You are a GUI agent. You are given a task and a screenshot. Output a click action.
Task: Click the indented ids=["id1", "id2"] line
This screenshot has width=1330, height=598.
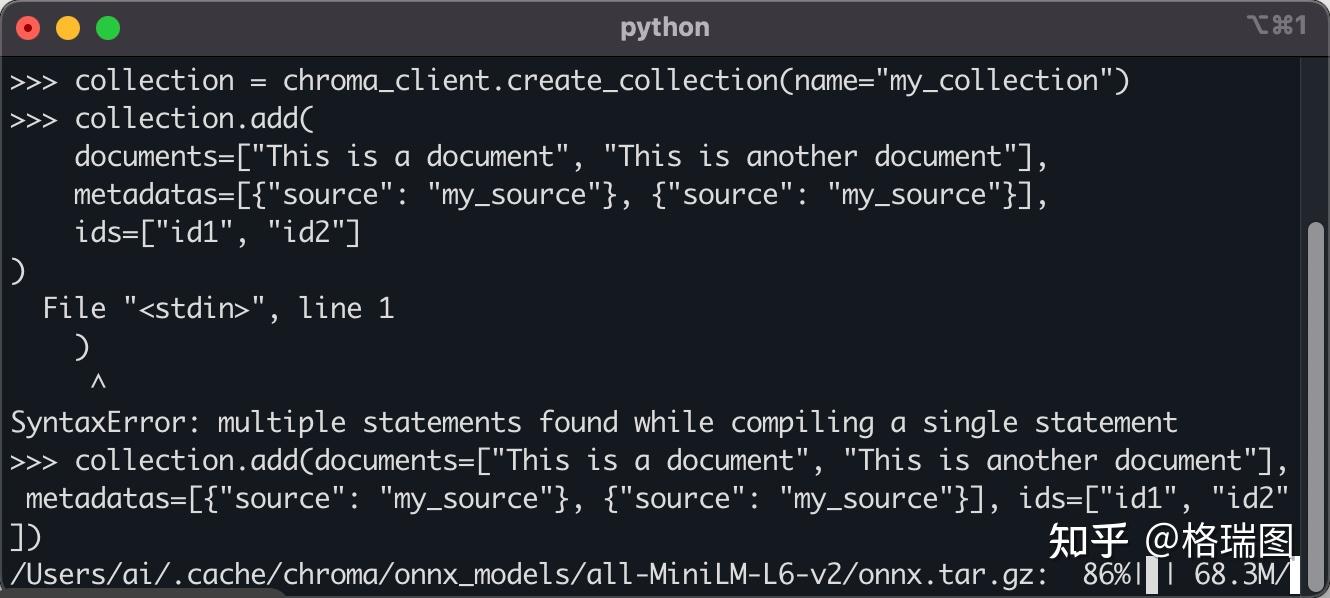[217, 233]
